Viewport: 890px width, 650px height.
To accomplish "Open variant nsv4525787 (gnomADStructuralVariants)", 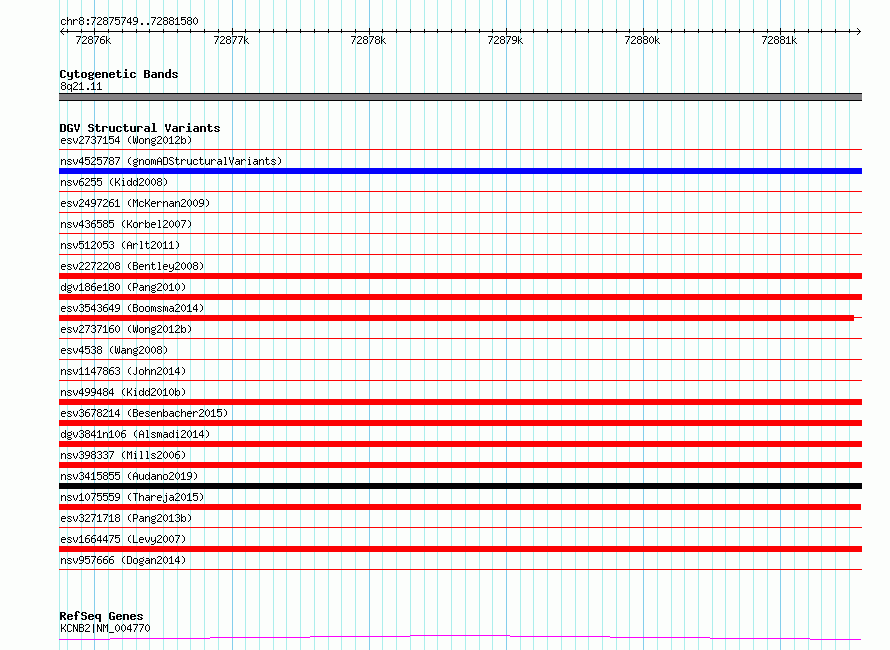I will pyautogui.click(x=171, y=161).
